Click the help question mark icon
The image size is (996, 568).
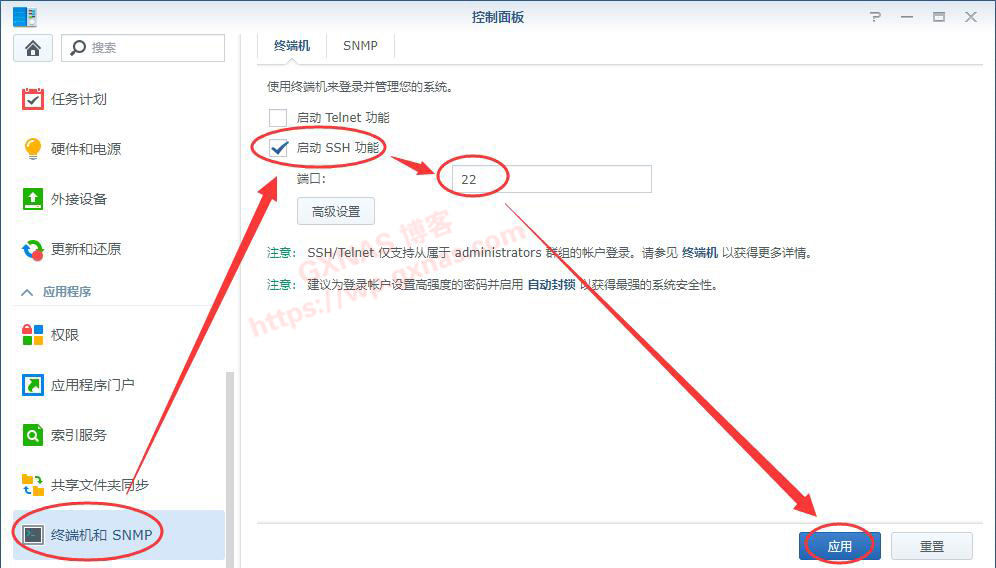click(x=875, y=17)
